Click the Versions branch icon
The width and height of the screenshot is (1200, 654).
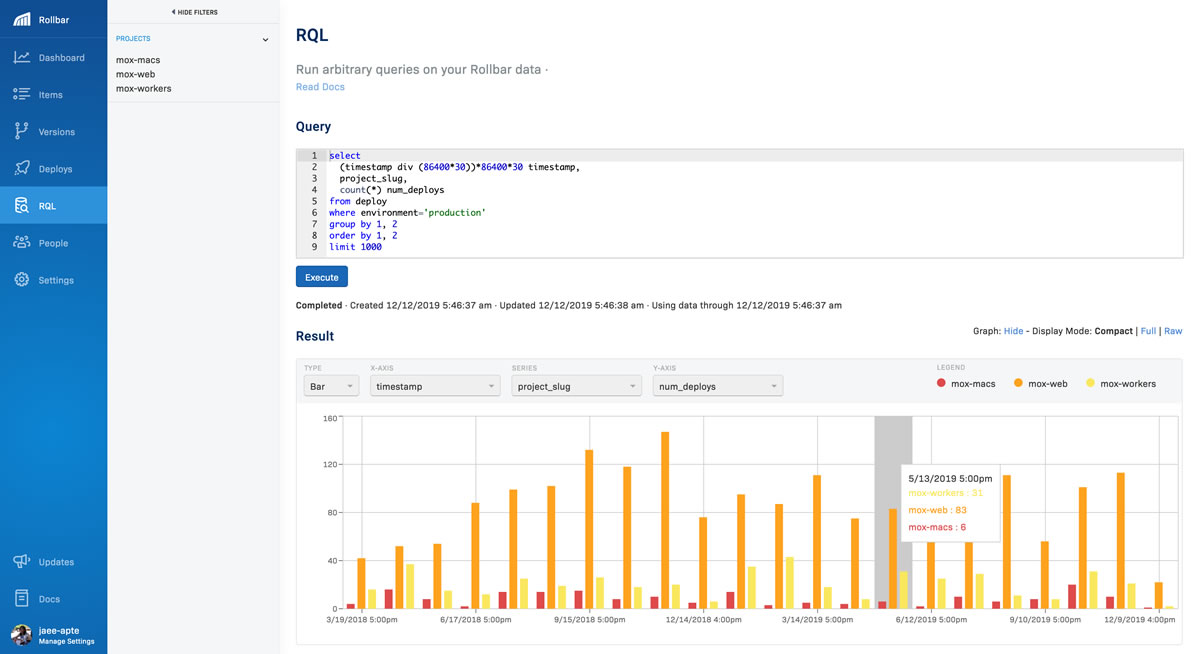coord(21,131)
